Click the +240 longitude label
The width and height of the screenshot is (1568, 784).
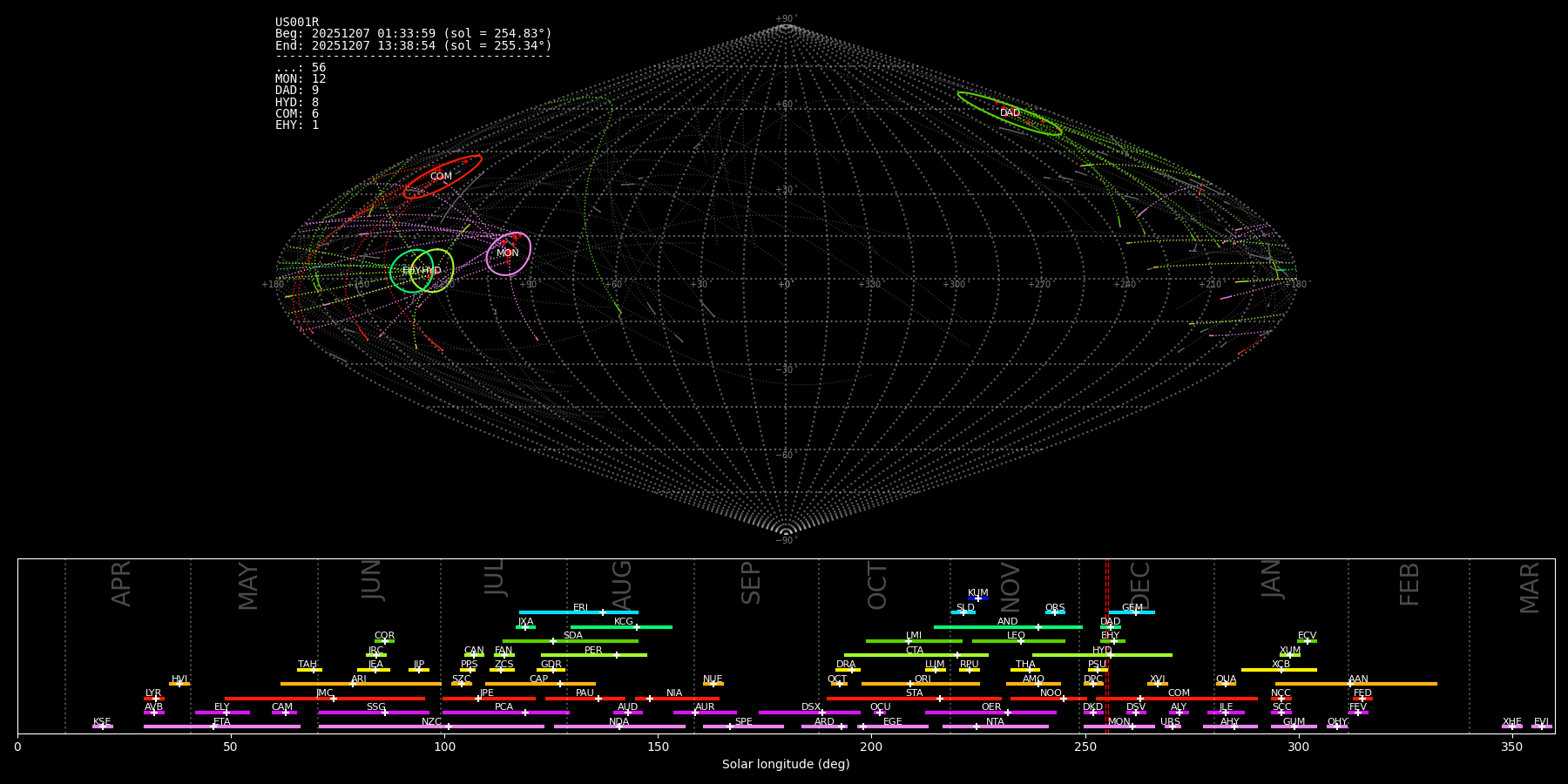coord(1125,285)
